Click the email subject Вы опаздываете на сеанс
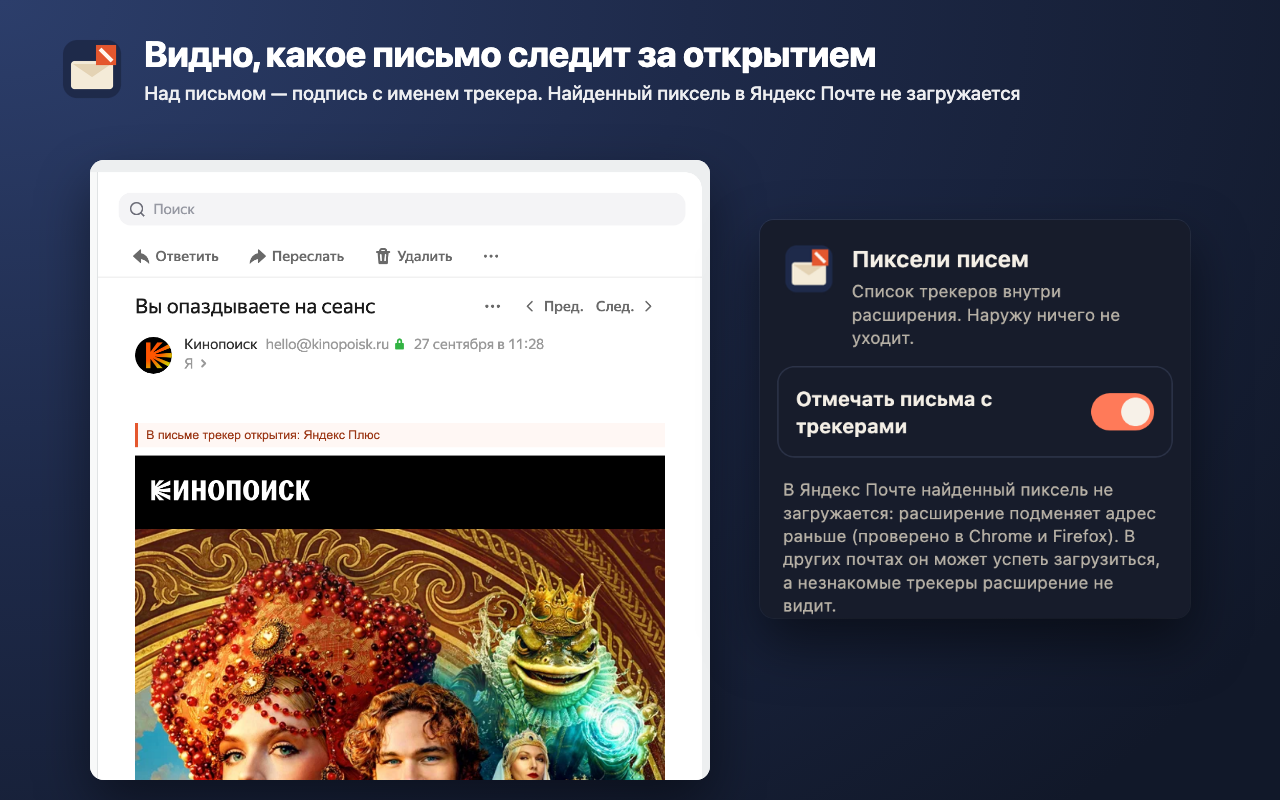 click(255, 306)
